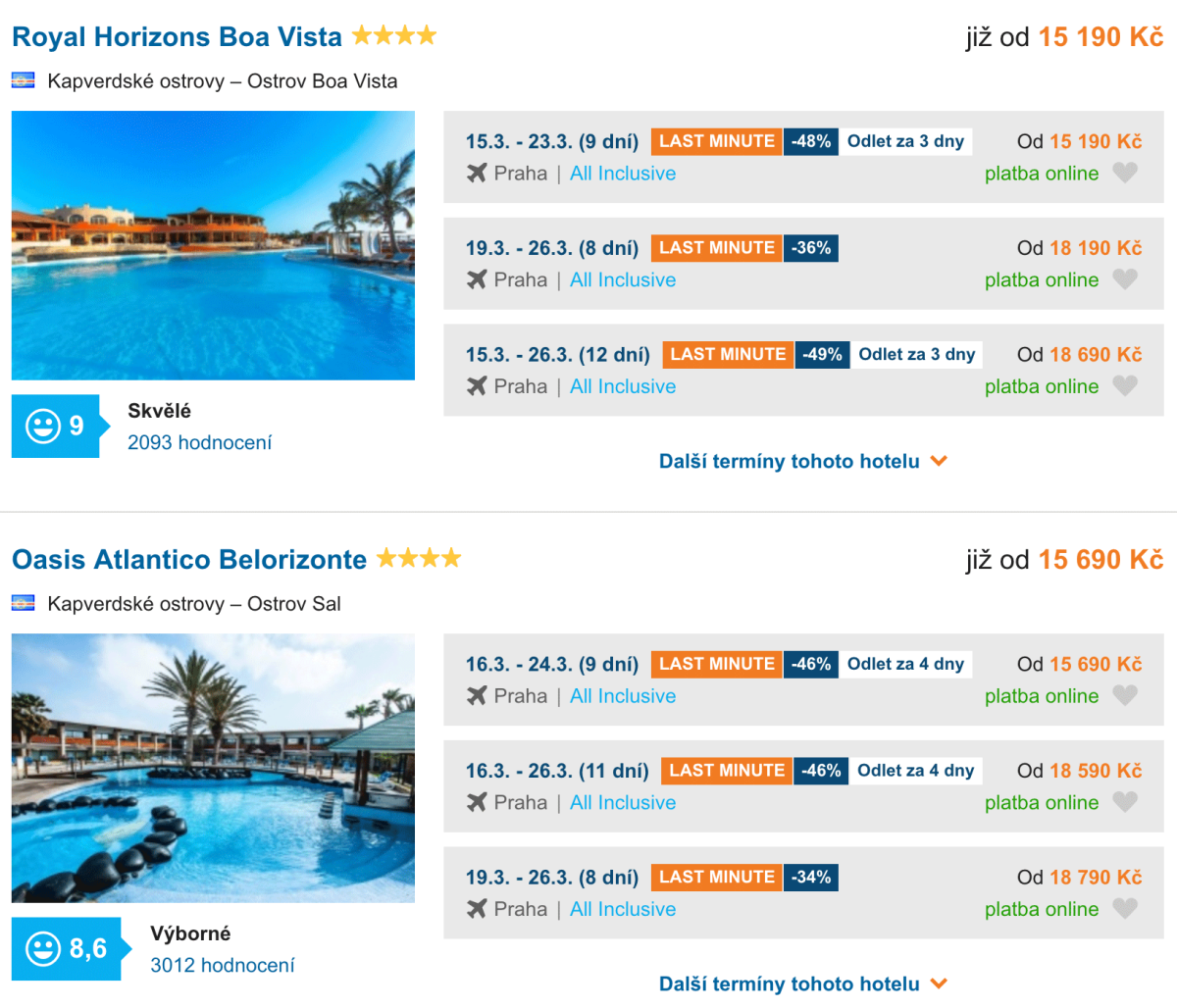Click Cape Verde flag next to Ostrov Sal
This screenshot has width=1177, height=1008.
(x=24, y=603)
